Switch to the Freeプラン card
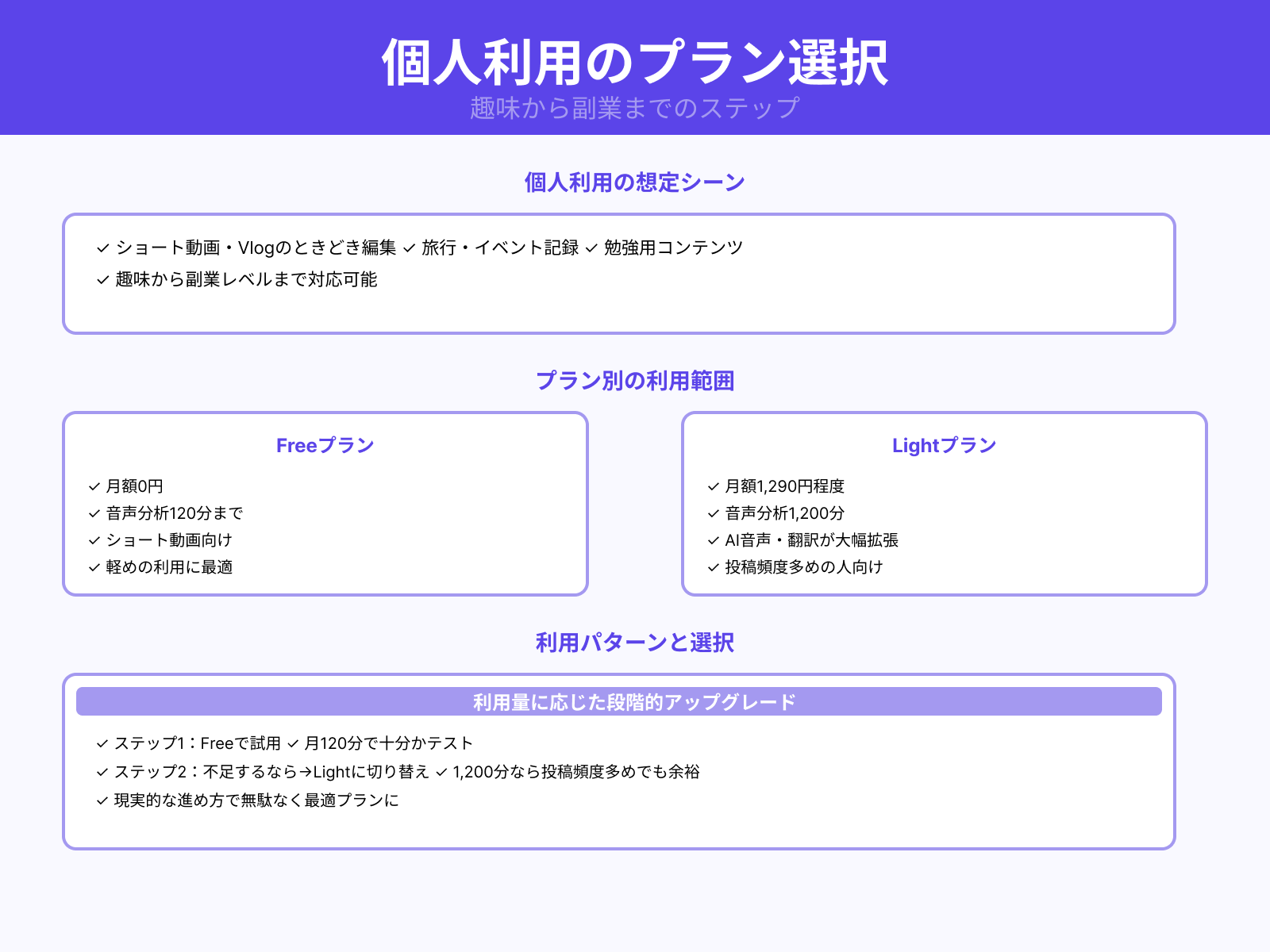The height and width of the screenshot is (952, 1270). click(324, 445)
